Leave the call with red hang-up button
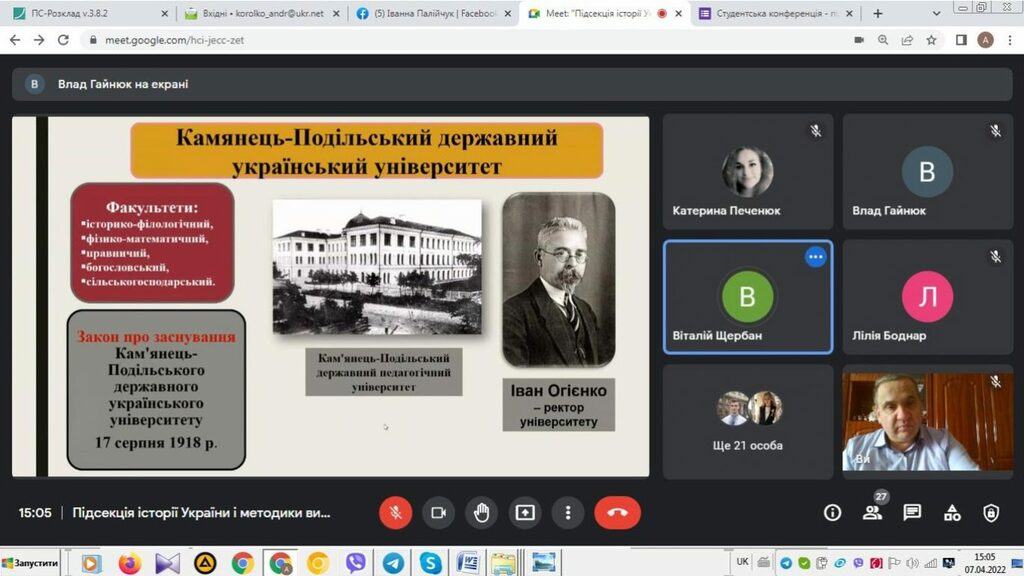 (x=617, y=513)
